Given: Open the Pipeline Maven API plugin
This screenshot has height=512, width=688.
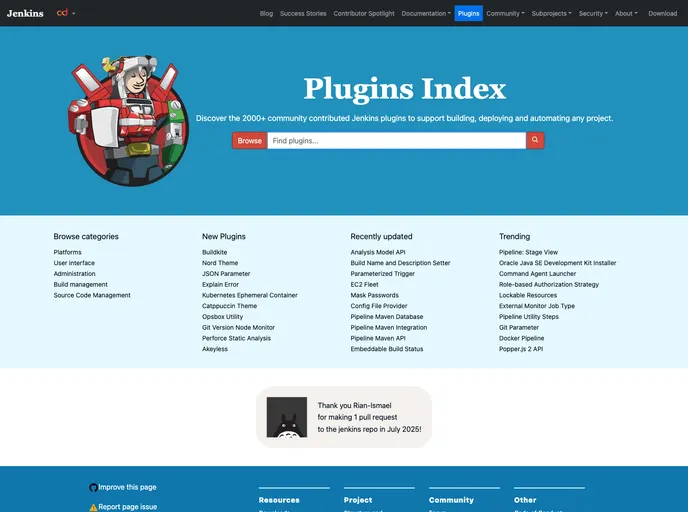Looking at the screenshot, I should point(378,338).
